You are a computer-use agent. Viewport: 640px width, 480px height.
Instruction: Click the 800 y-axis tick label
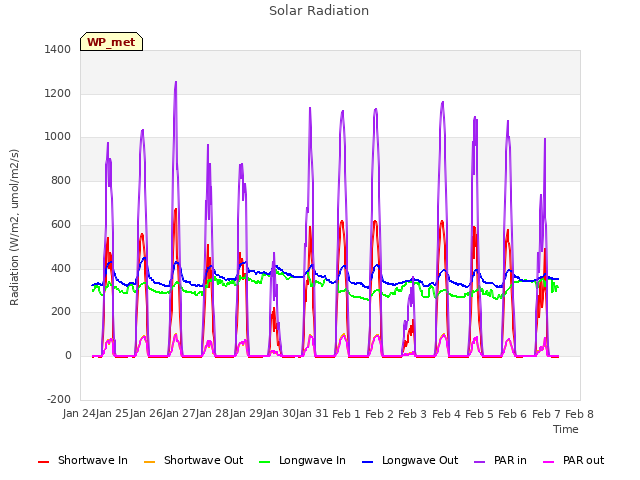[x=61, y=180]
